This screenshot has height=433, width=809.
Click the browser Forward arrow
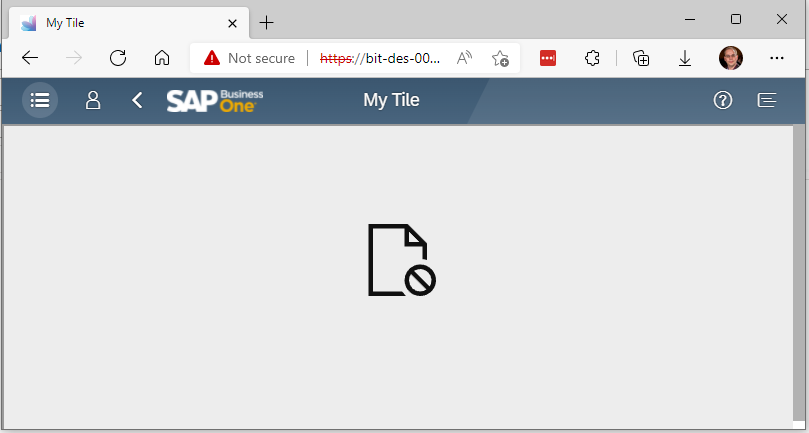[74, 58]
